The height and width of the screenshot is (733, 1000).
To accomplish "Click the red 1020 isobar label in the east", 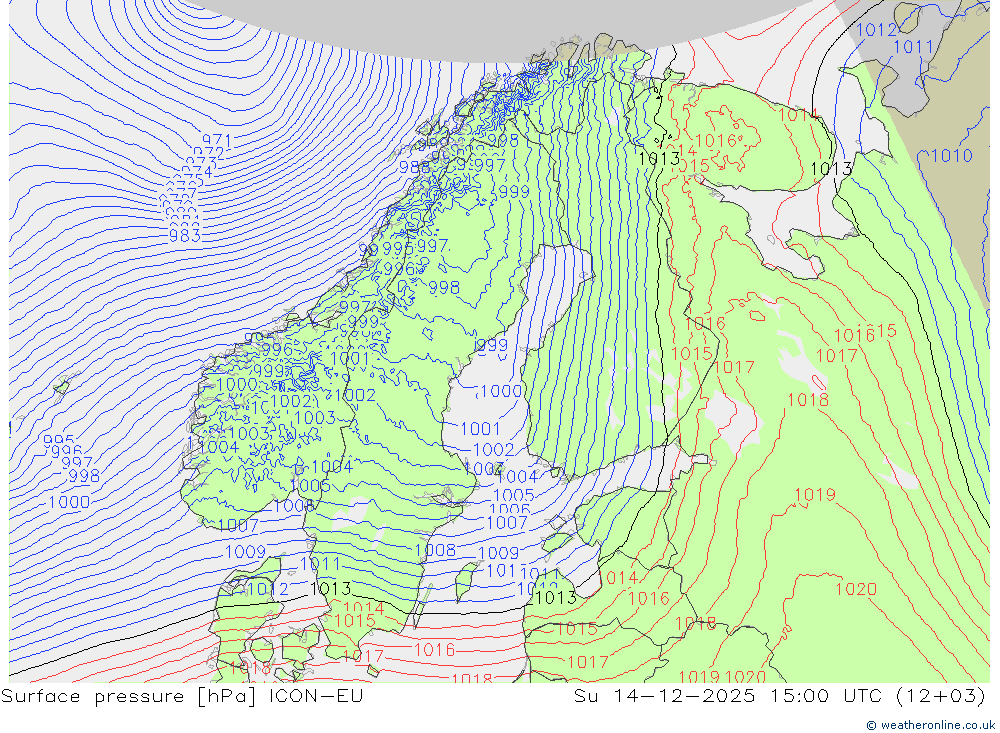I will click(856, 589).
